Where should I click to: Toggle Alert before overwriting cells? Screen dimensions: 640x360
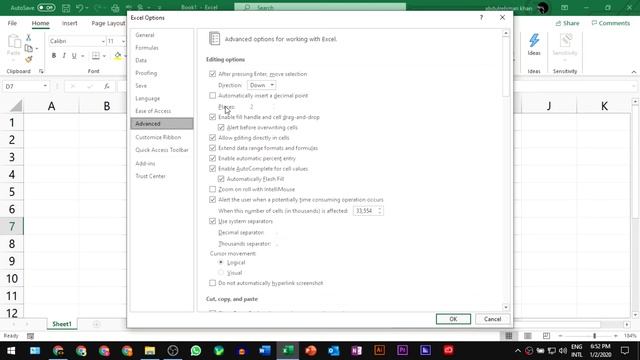tap(221, 127)
